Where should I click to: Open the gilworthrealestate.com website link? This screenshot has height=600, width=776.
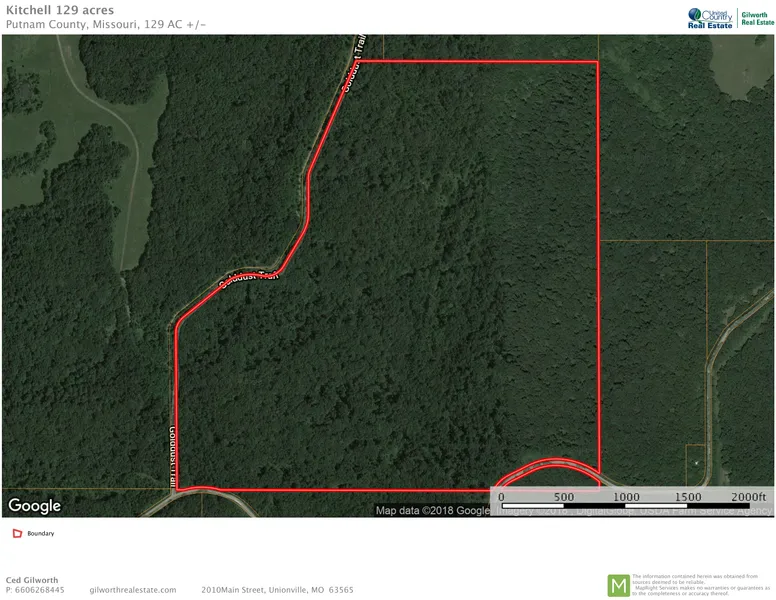[x=132, y=590]
